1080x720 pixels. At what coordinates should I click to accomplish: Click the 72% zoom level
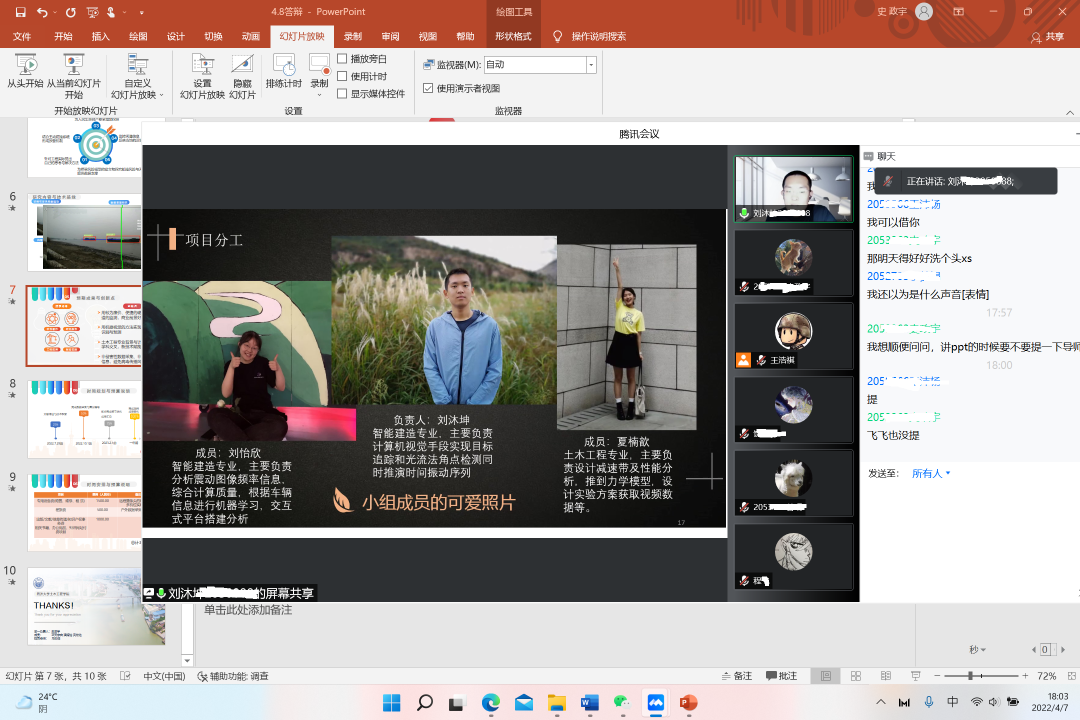[1047, 676]
